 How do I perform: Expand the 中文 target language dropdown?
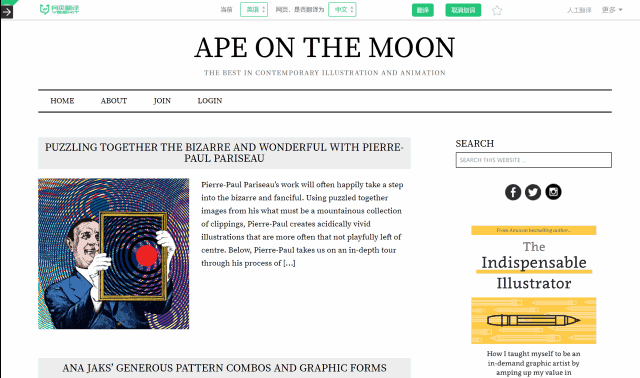(342, 9)
